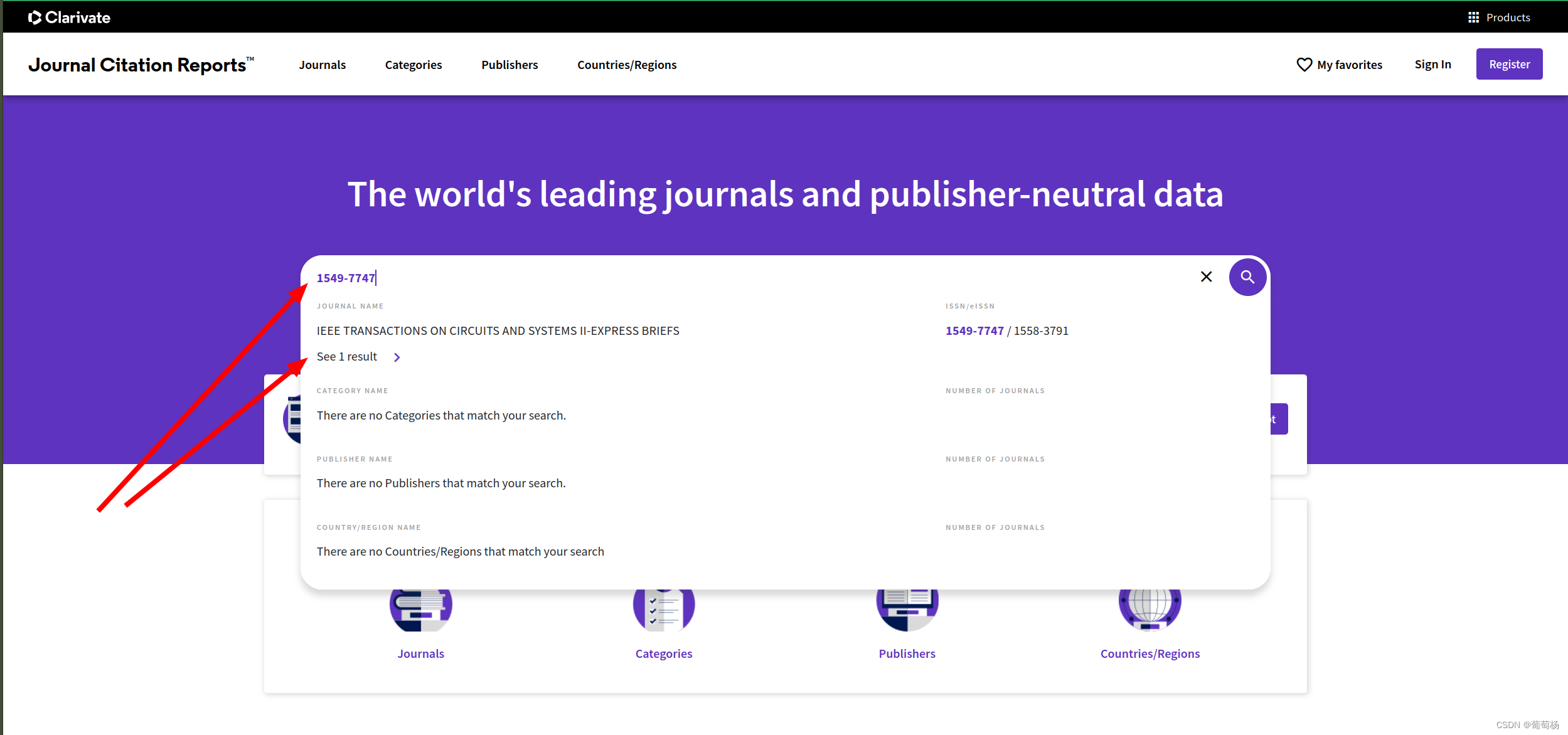Open Countries/Regions in top navigation
1568x735 pixels.
pos(626,65)
